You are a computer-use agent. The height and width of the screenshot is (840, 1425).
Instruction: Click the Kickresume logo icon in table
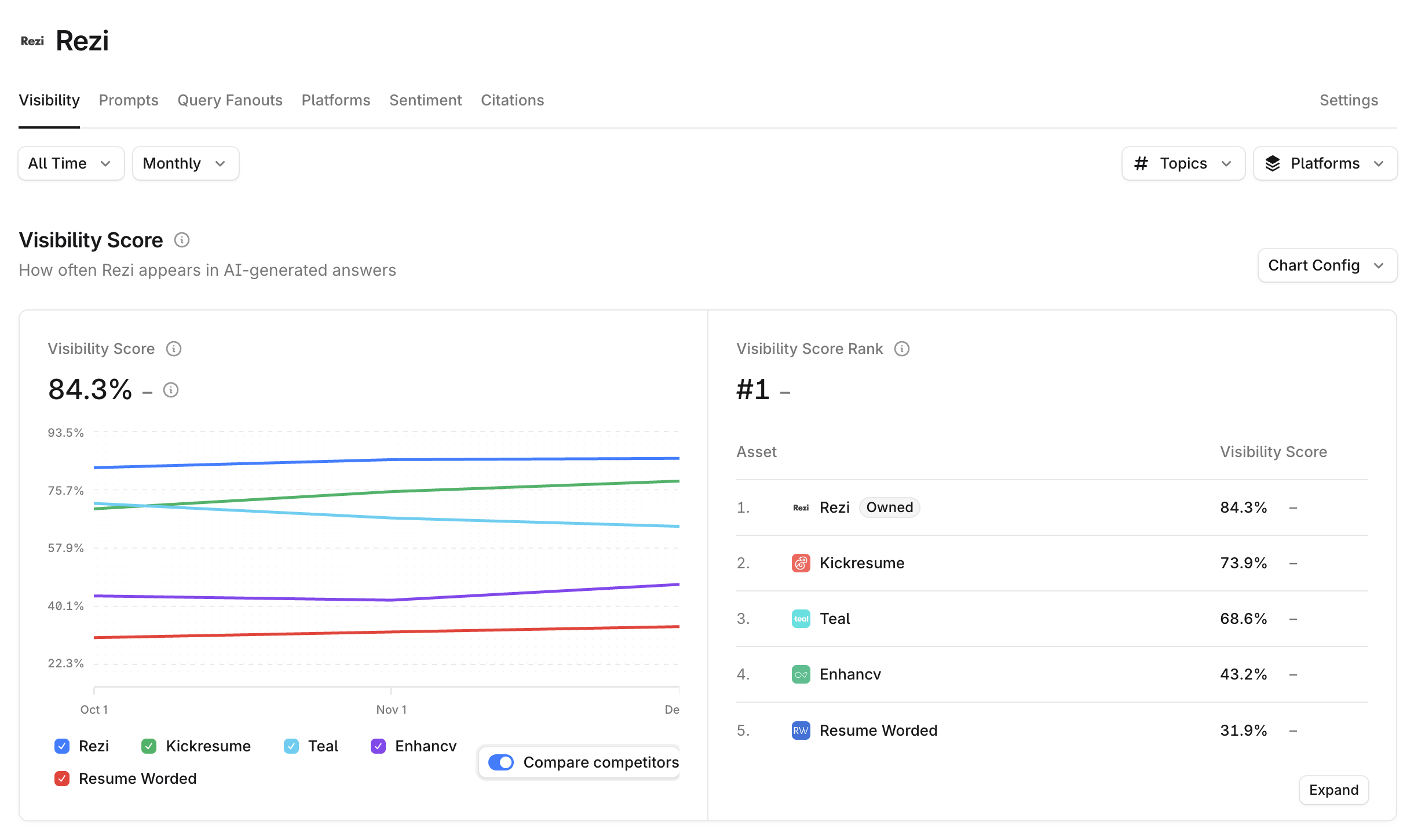(801, 563)
